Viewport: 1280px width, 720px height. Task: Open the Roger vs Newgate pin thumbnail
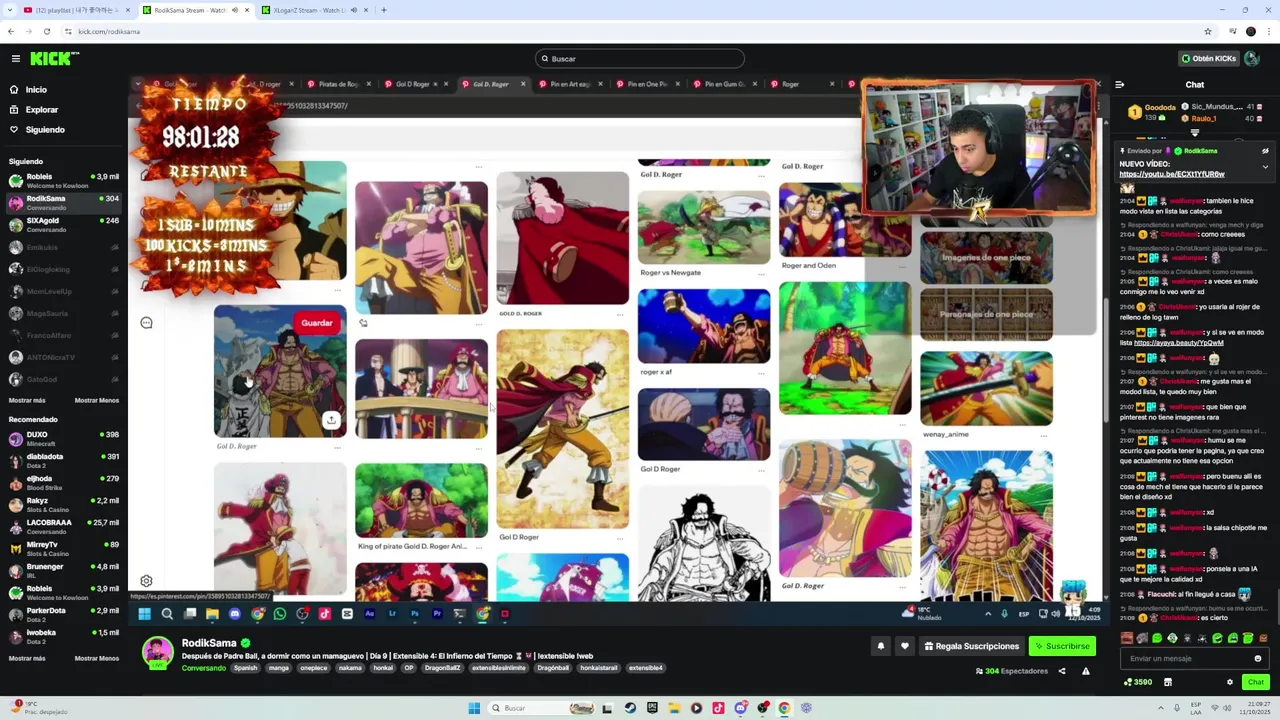pyautogui.click(x=704, y=227)
